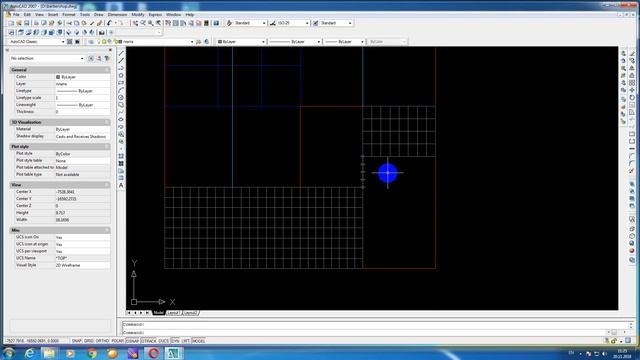Viewport: 640px width, 360px height.
Task: Toggle OTRACK in status bar
Action: point(149,341)
